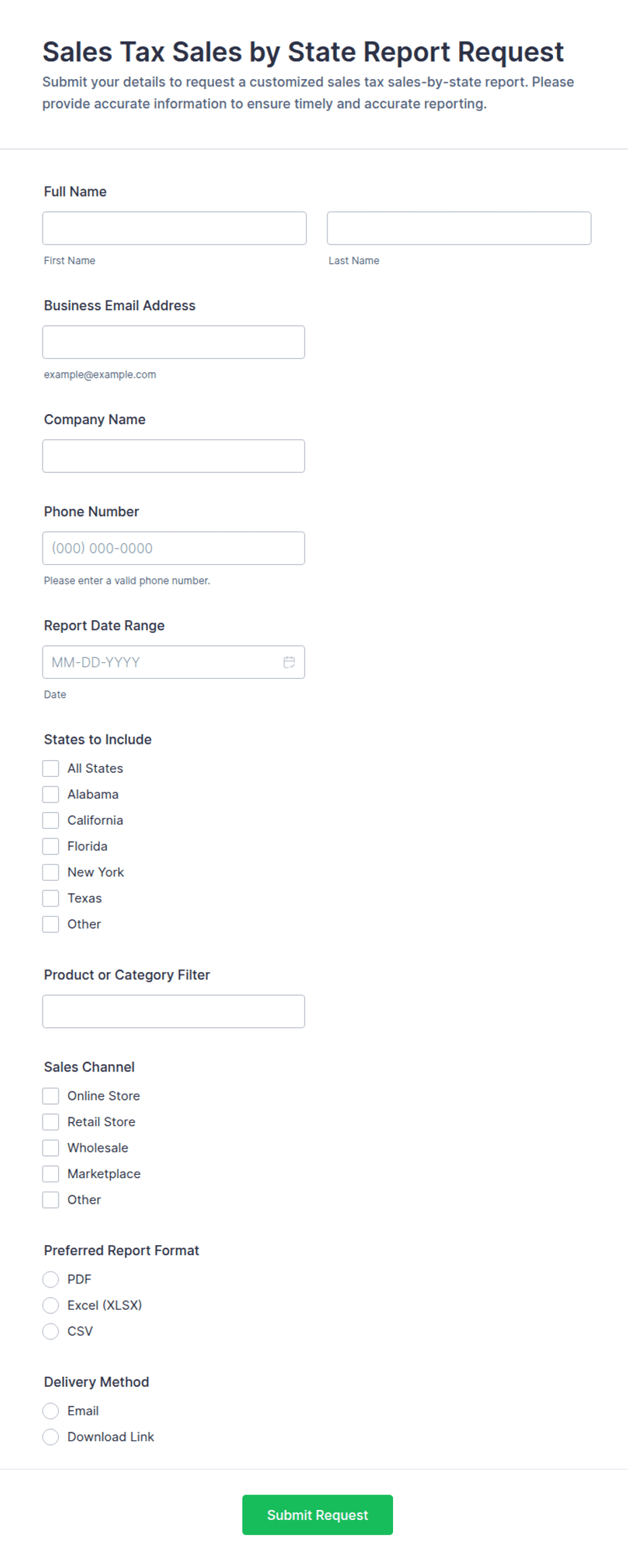Enable the Online Store sales channel
628x1568 pixels.
[51, 1096]
